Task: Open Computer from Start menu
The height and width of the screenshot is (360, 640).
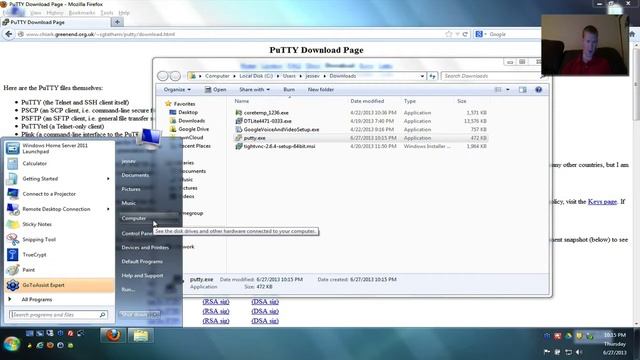Action: point(134,218)
